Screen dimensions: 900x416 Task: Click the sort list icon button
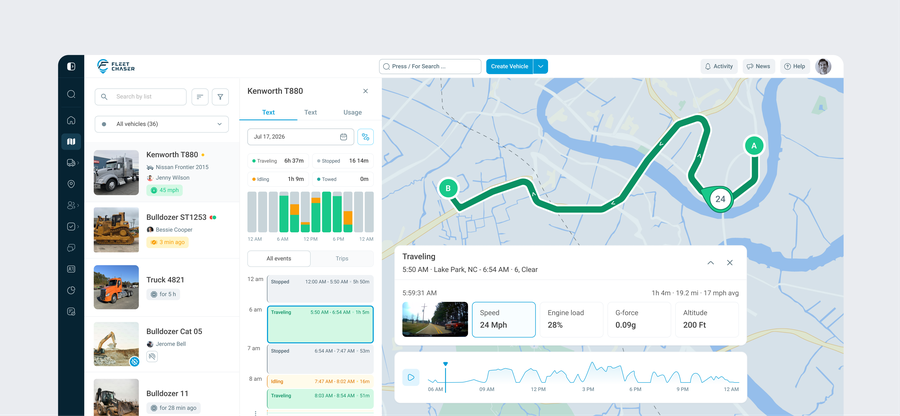tap(200, 97)
